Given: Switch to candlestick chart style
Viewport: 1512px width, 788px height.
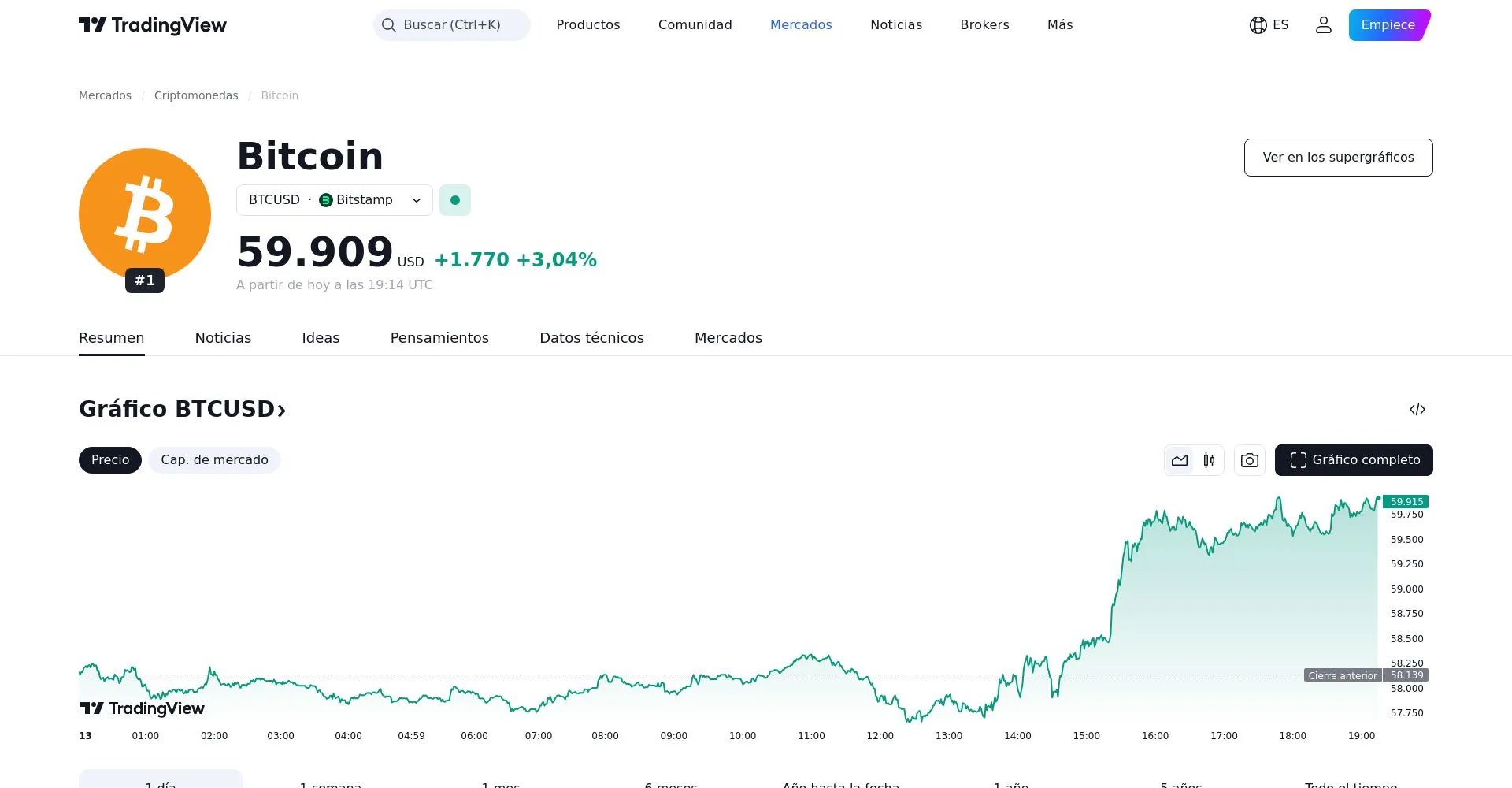Looking at the screenshot, I should pos(1209,460).
